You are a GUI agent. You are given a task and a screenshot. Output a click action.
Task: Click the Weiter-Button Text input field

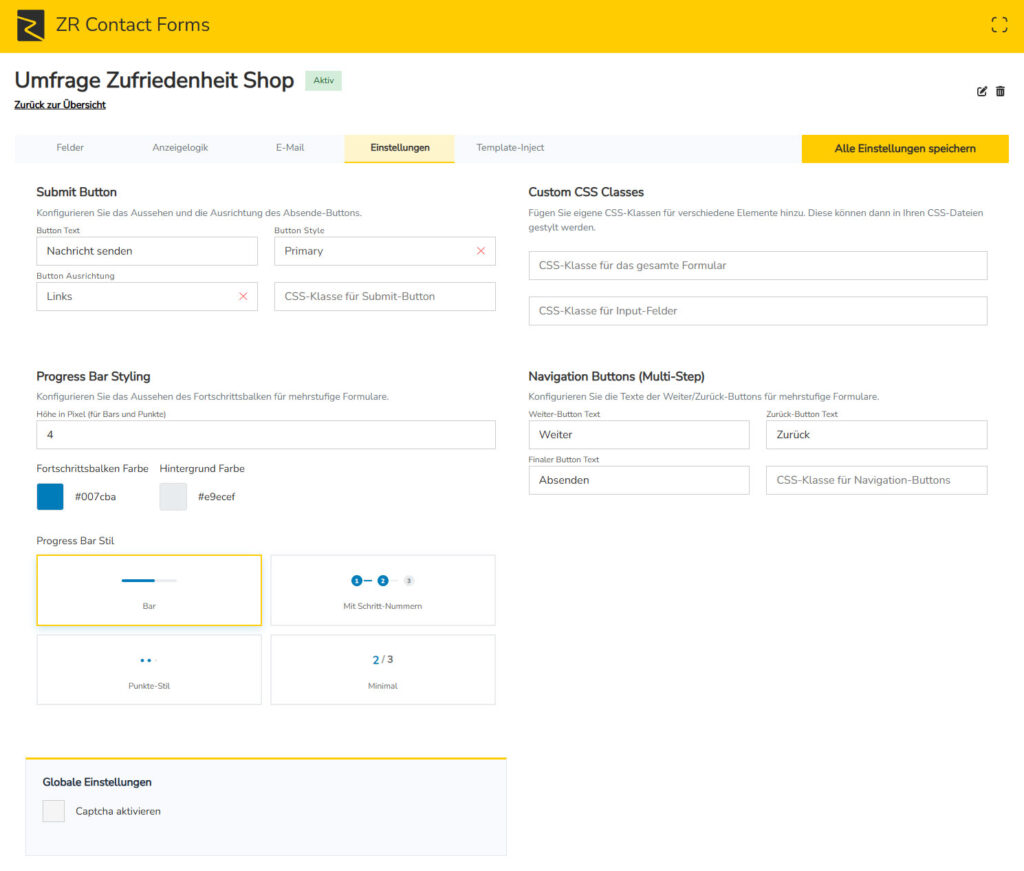(638, 434)
